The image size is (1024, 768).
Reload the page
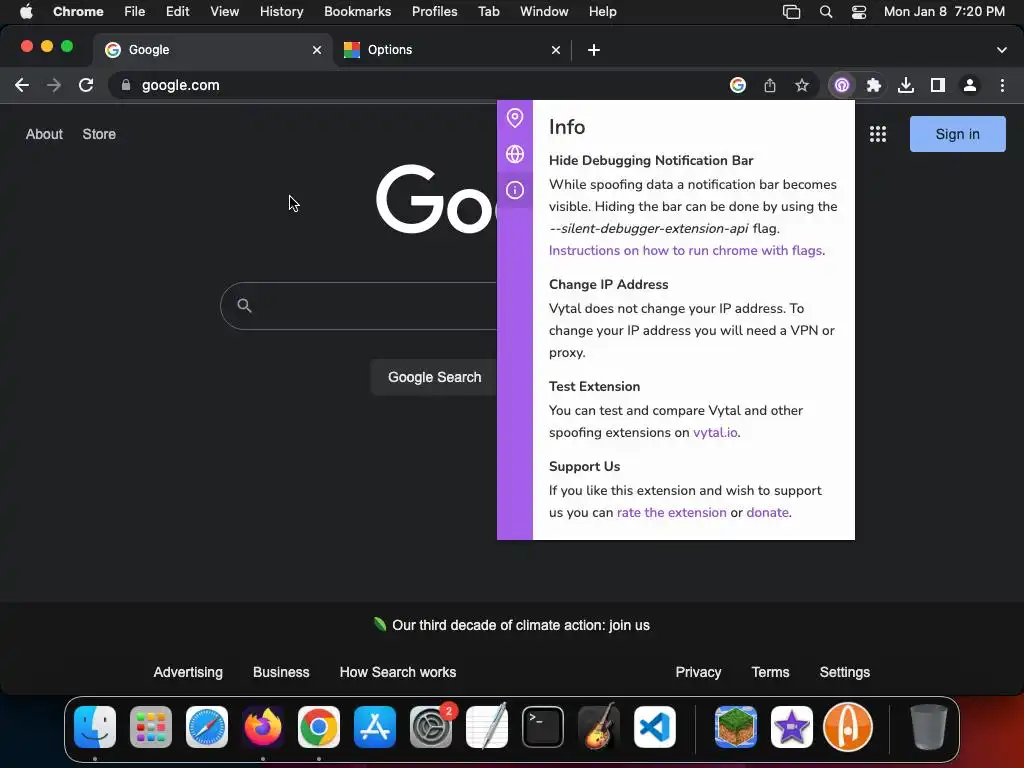pos(86,85)
